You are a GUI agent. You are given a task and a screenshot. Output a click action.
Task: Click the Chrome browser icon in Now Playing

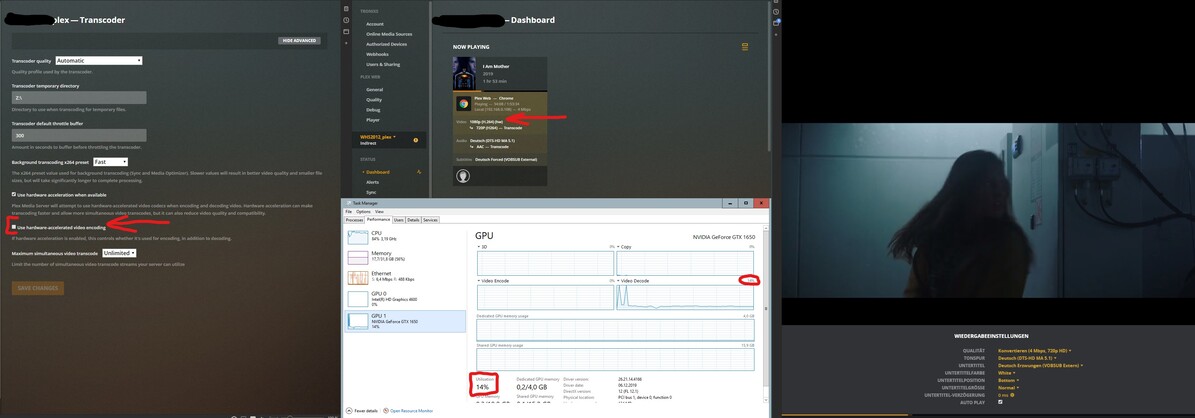(463, 104)
